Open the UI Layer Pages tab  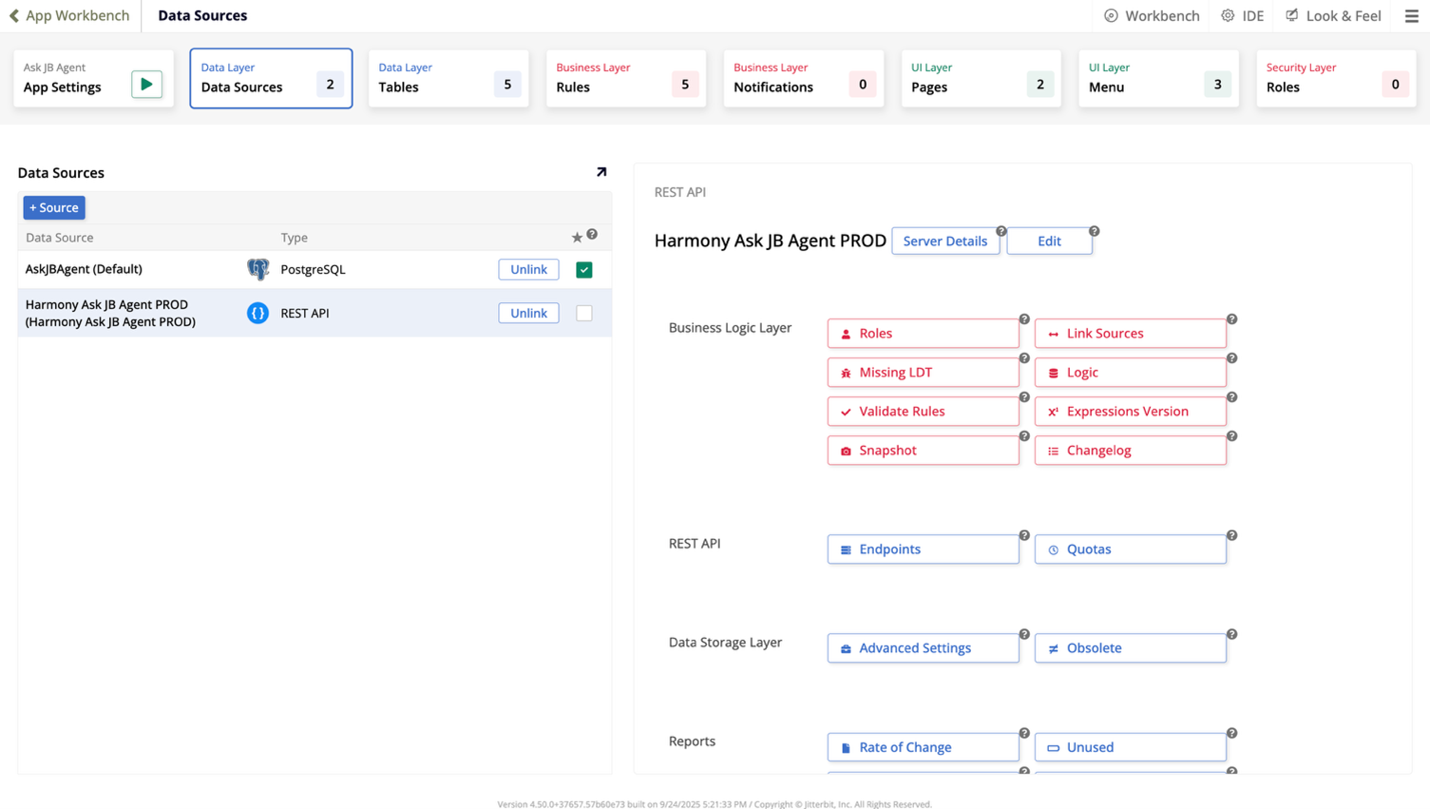(x=980, y=78)
